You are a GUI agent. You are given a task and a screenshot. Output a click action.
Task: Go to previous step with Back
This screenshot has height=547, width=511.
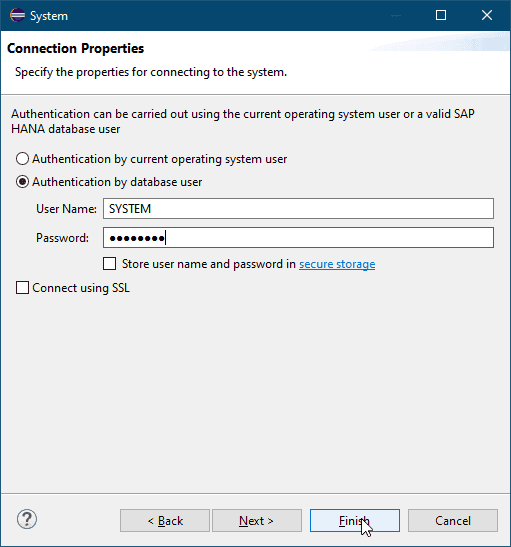click(165, 520)
